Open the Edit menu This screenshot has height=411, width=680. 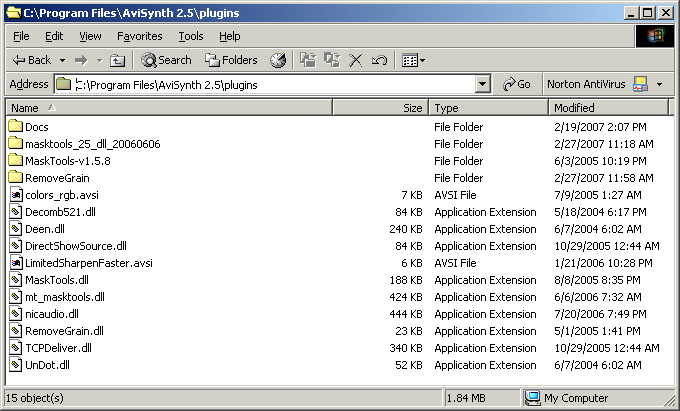[x=54, y=36]
